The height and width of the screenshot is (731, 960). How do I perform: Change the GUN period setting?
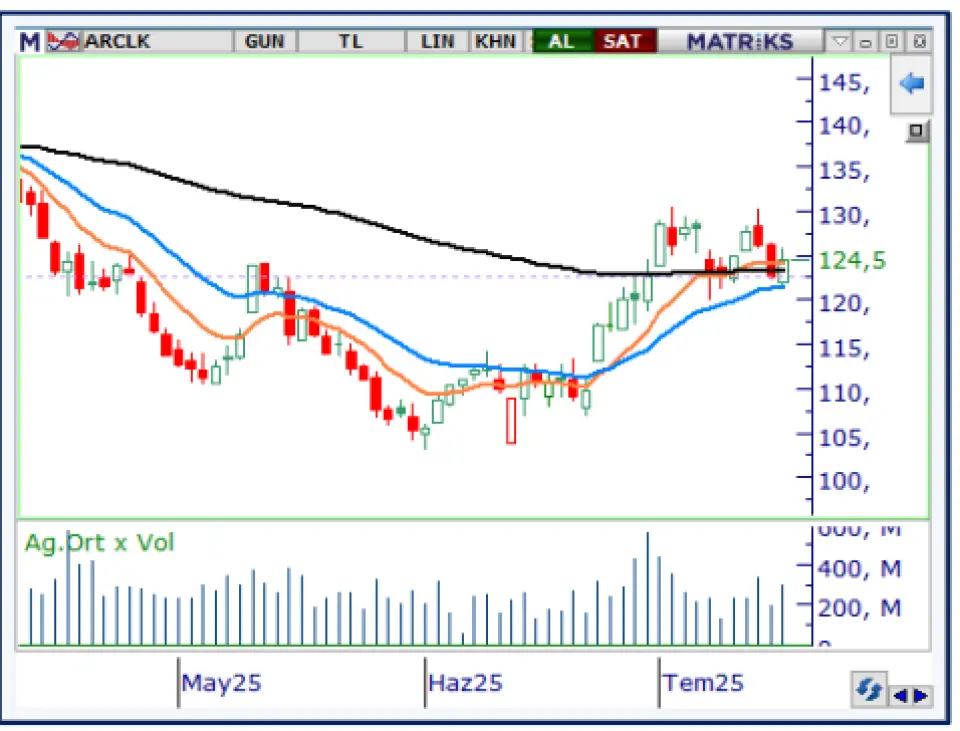(x=264, y=42)
